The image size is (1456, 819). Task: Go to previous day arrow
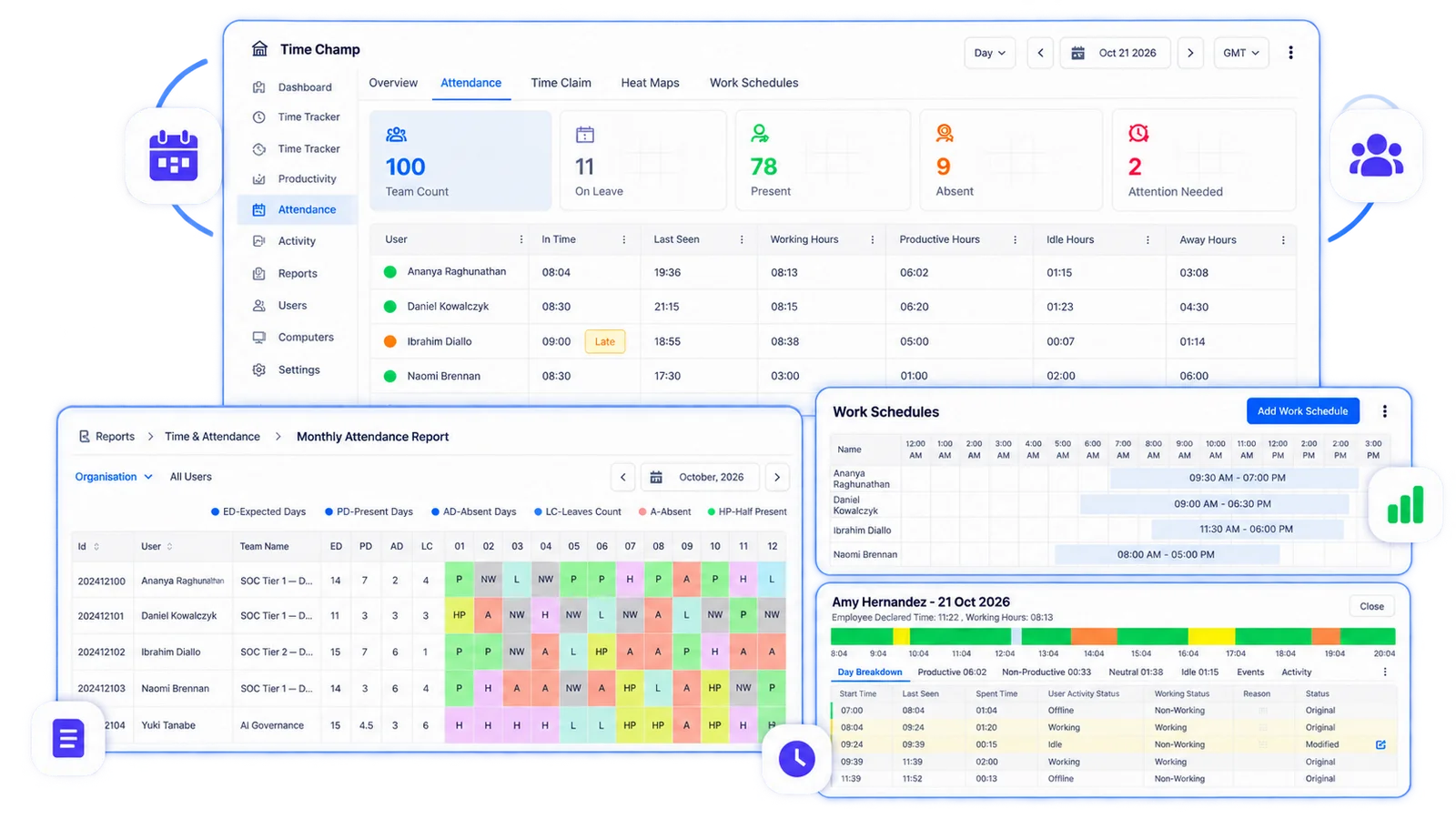pyautogui.click(x=1040, y=53)
